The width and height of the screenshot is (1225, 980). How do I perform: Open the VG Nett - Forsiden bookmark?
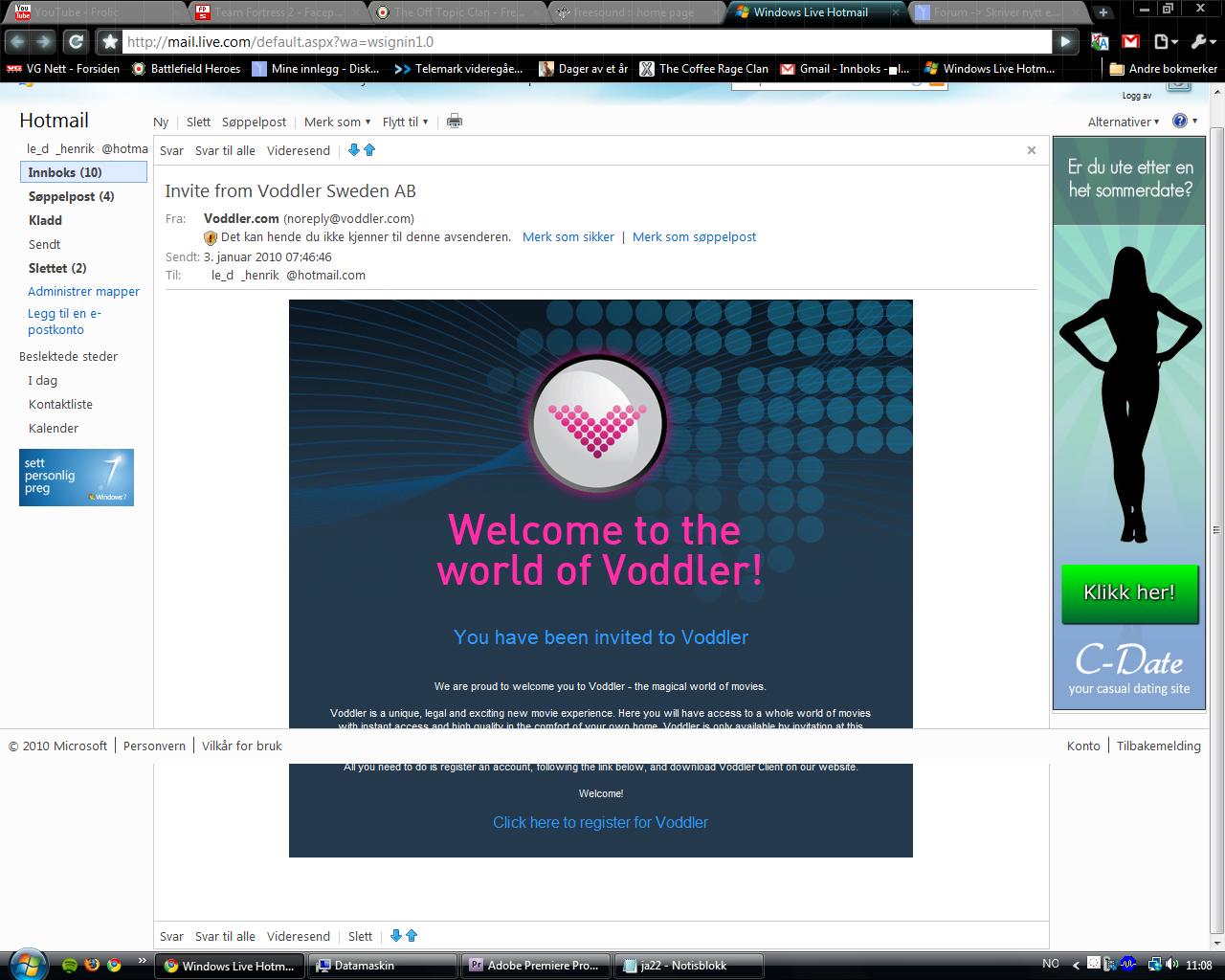tap(64, 69)
